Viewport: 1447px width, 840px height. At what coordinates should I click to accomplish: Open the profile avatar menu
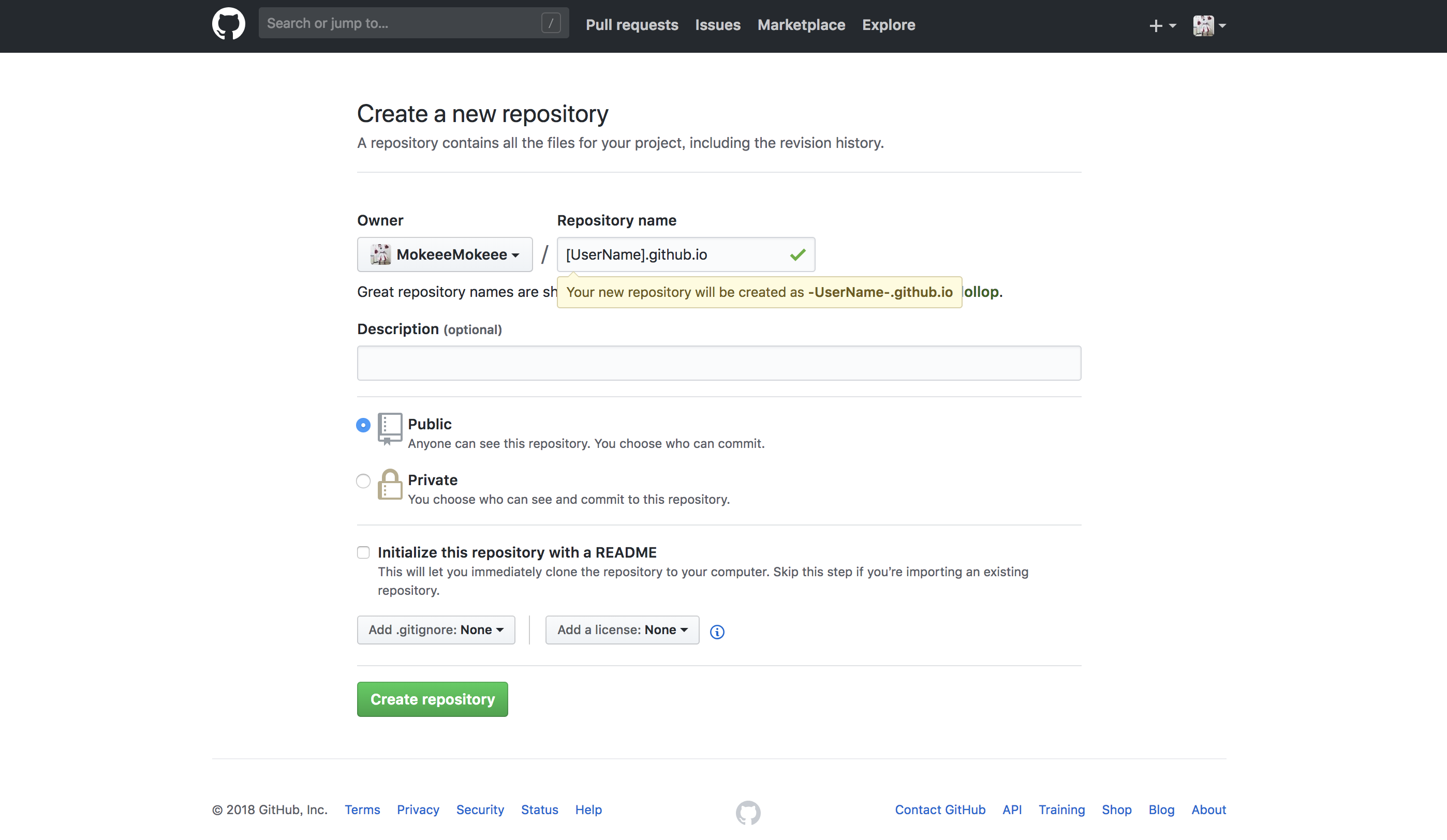1204,26
